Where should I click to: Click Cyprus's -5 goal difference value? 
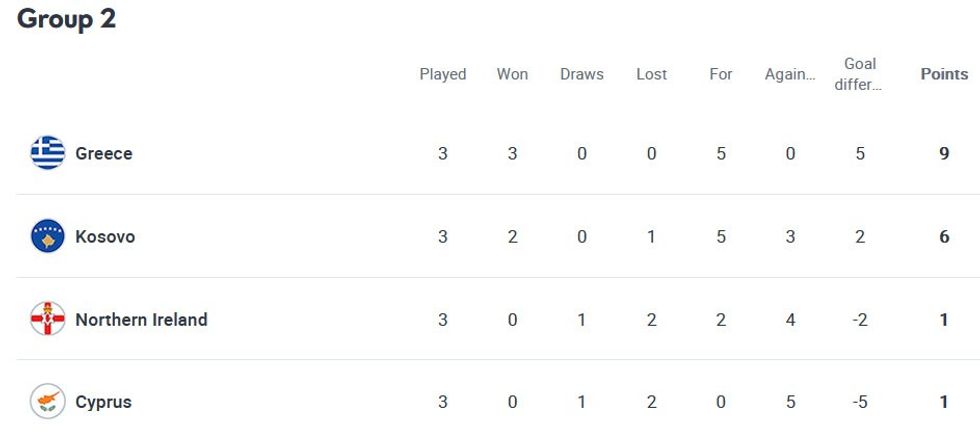(x=860, y=402)
